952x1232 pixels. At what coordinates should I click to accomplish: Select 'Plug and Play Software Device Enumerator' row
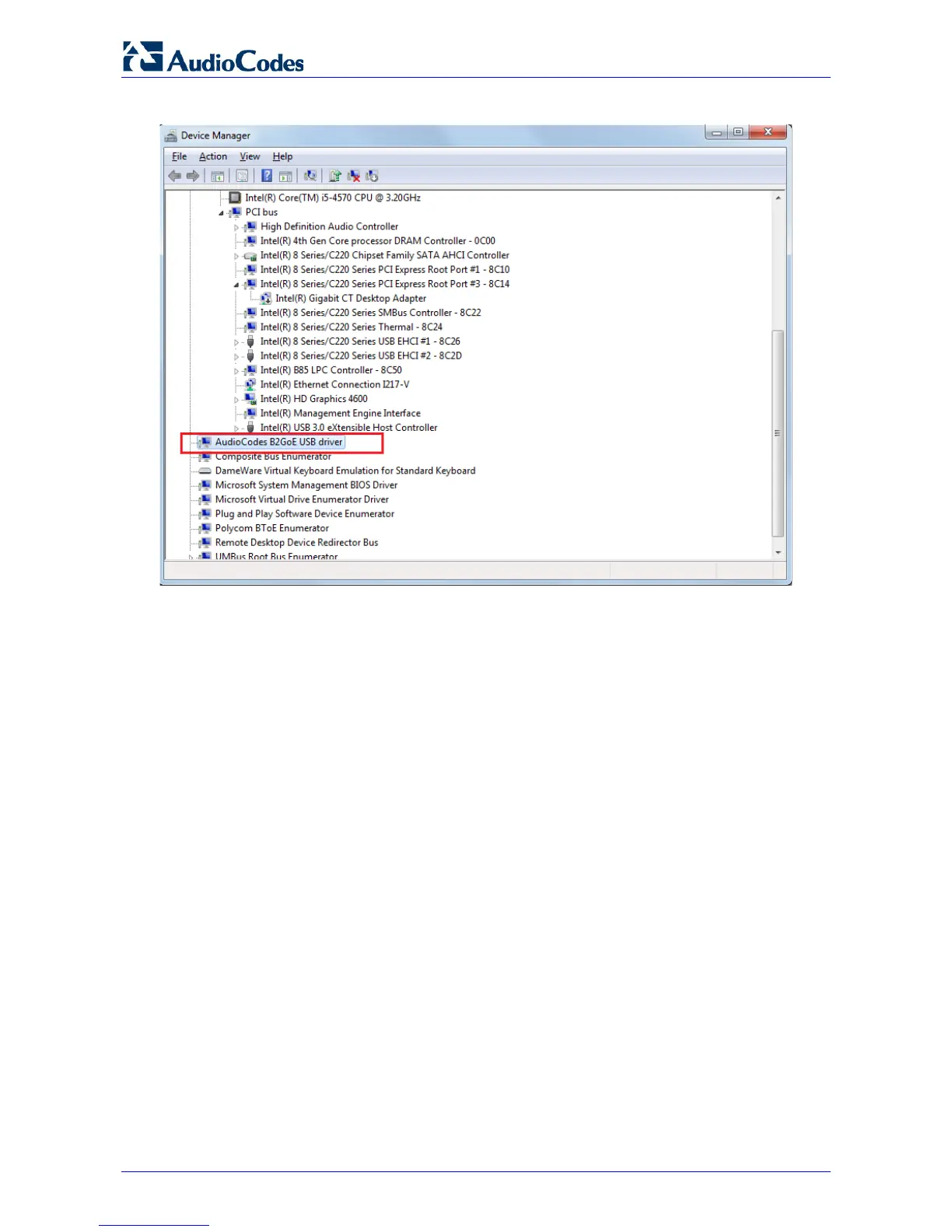pos(304,514)
